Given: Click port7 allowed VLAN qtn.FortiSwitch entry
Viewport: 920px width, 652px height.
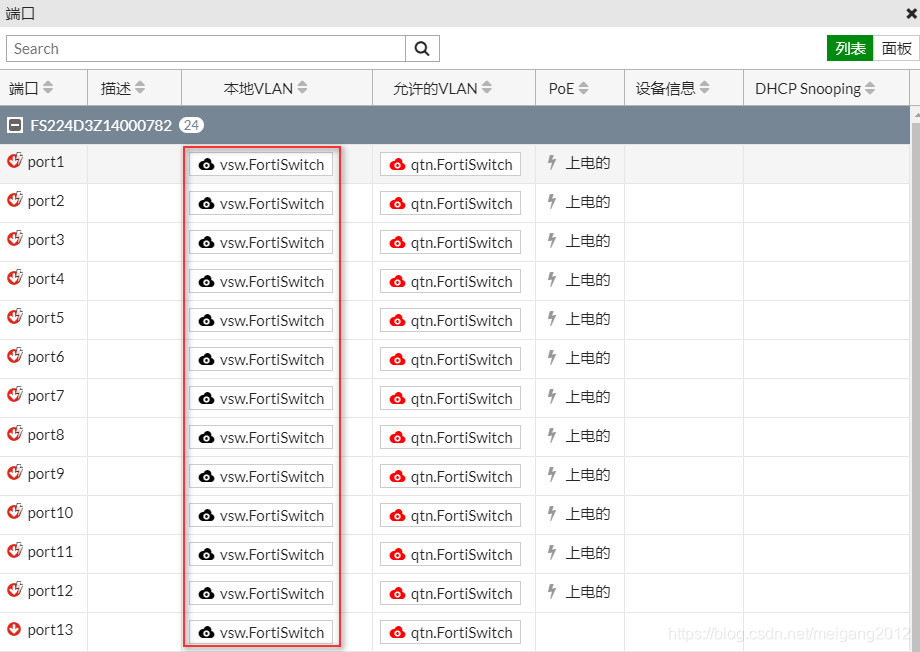Looking at the screenshot, I should [x=450, y=398].
